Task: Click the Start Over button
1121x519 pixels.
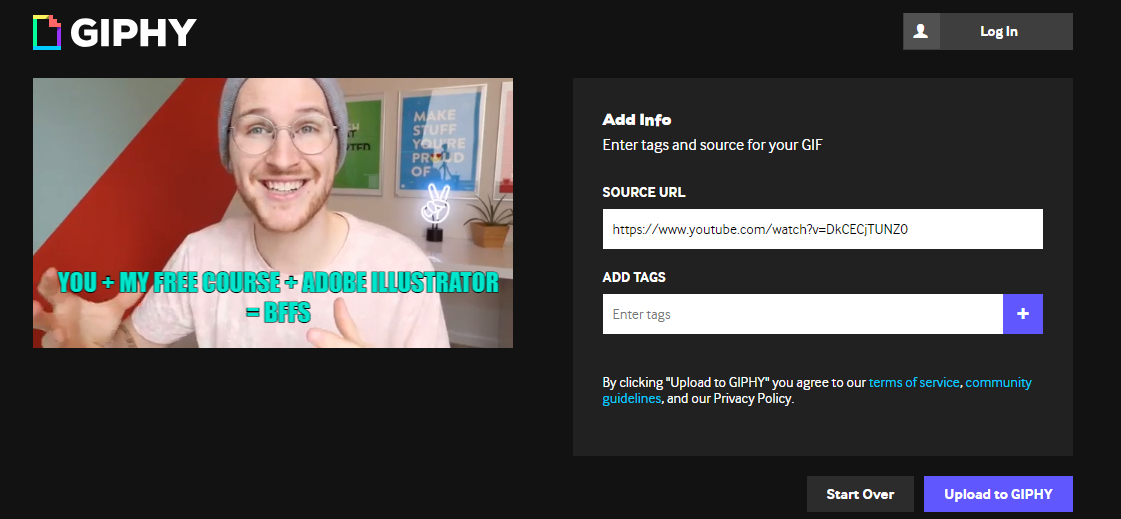Action: click(860, 494)
